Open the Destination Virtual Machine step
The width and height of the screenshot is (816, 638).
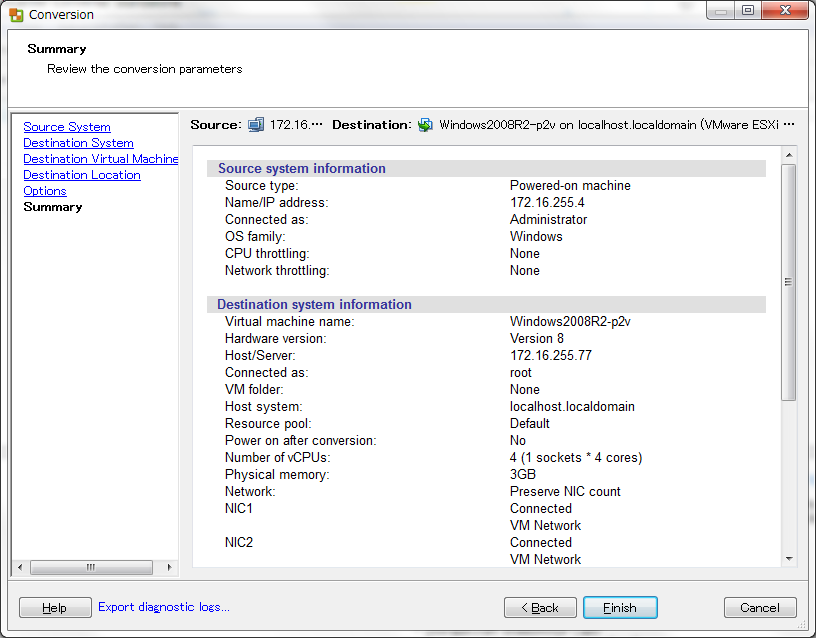click(x=100, y=159)
